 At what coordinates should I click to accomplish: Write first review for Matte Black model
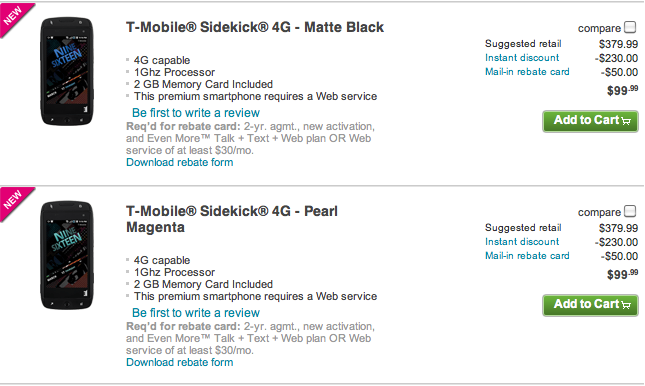click(x=196, y=113)
